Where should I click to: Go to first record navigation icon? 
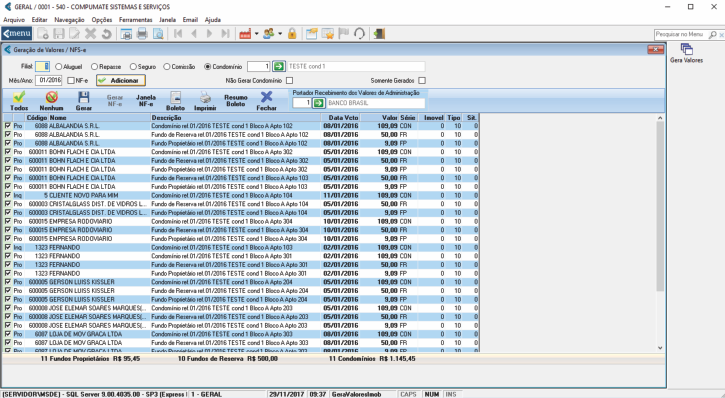178,33
